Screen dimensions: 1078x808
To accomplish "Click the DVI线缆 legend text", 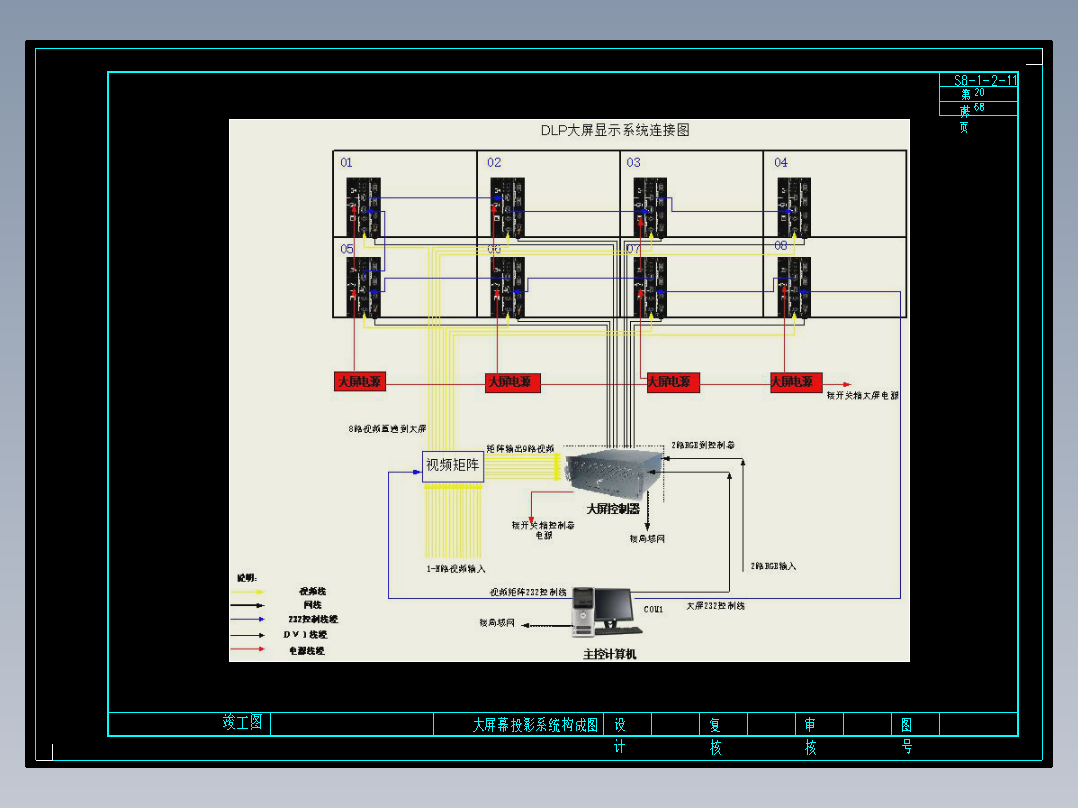I will (305, 635).
